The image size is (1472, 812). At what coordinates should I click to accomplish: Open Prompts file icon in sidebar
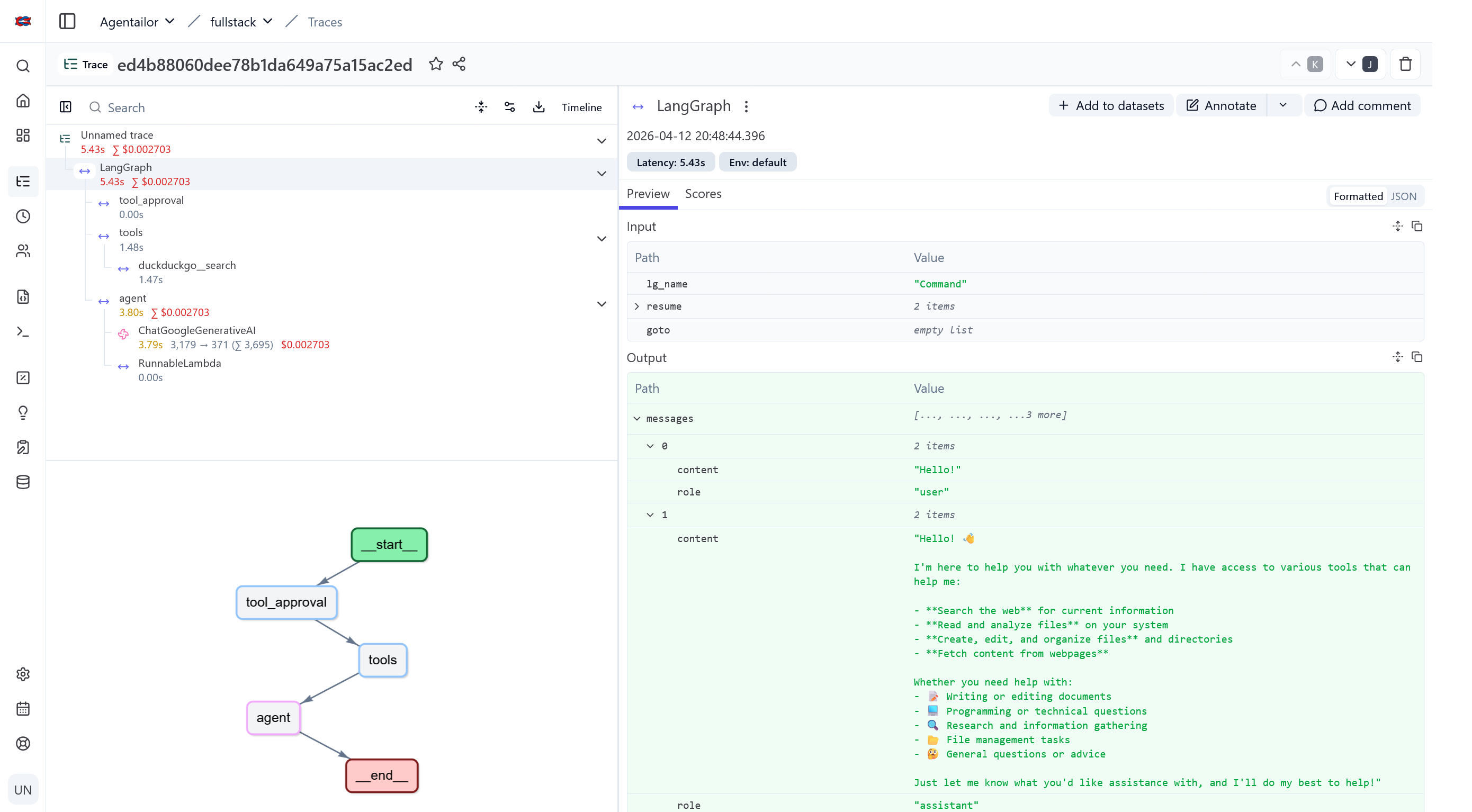point(23,296)
